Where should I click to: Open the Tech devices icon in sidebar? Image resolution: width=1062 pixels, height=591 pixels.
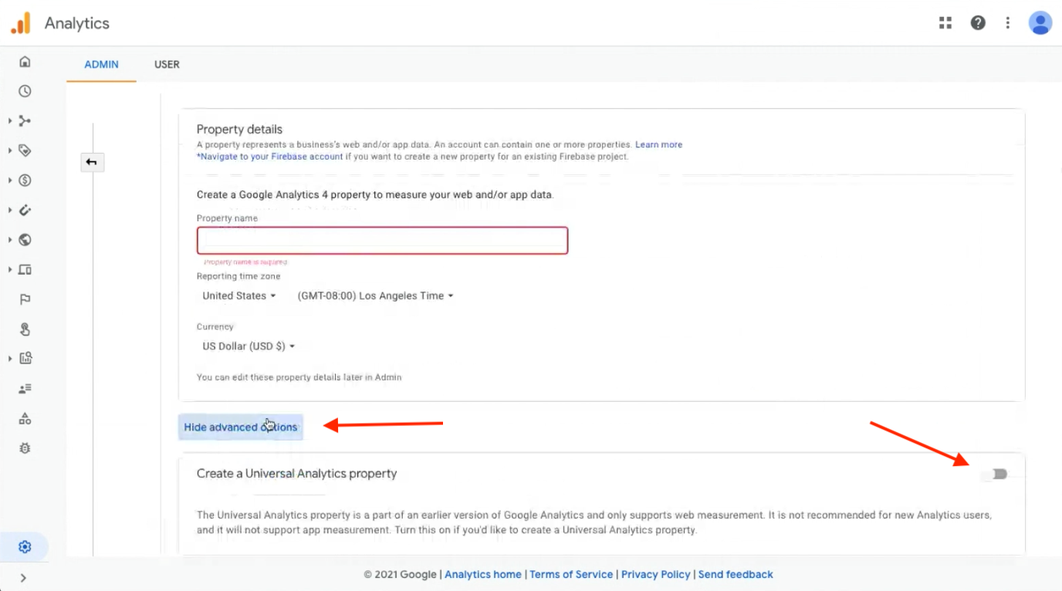coord(25,269)
